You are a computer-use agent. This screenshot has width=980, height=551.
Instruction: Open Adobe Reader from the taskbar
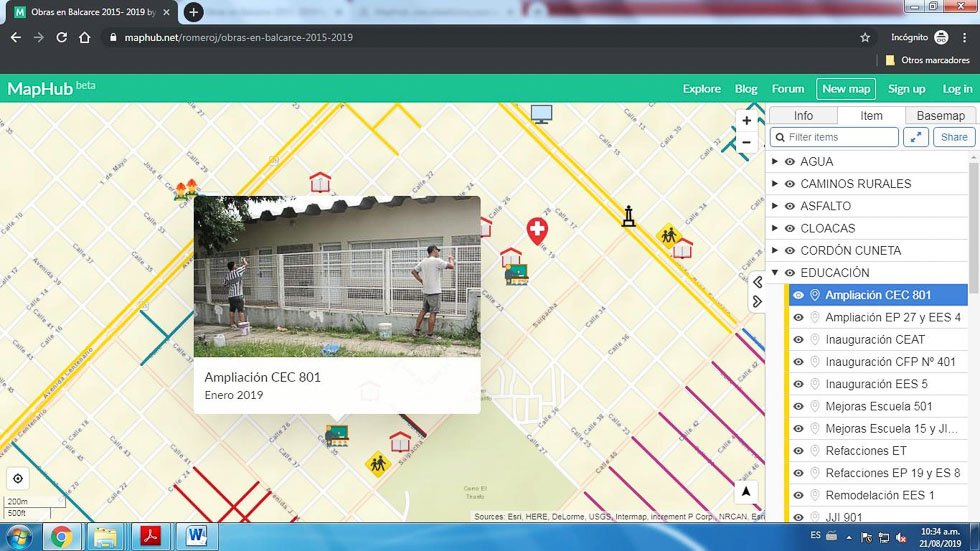click(x=151, y=536)
